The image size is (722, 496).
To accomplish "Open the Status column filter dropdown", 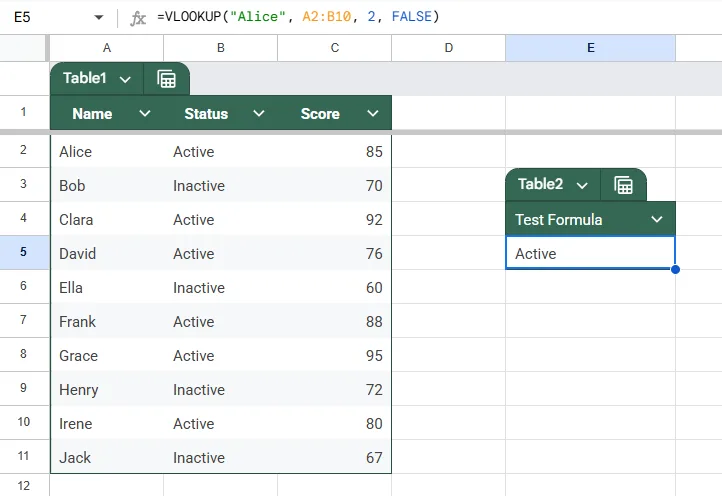I will [x=259, y=113].
